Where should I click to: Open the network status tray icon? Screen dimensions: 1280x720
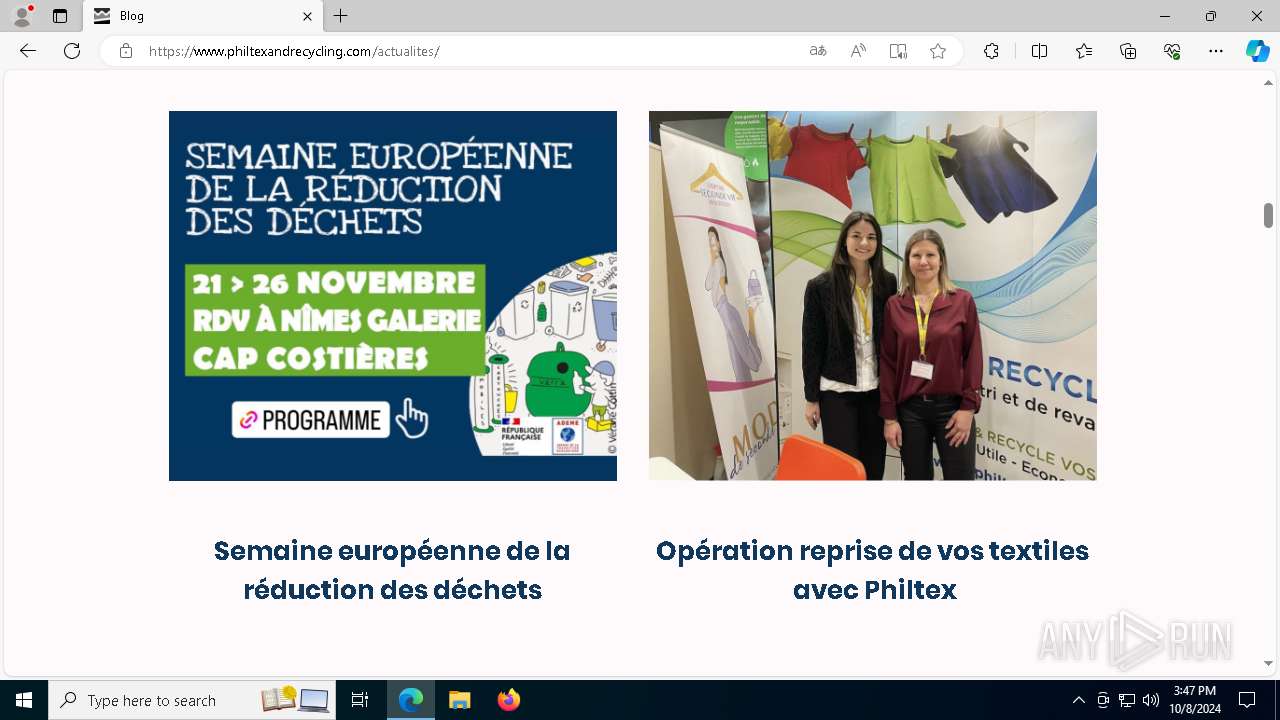click(x=1127, y=700)
